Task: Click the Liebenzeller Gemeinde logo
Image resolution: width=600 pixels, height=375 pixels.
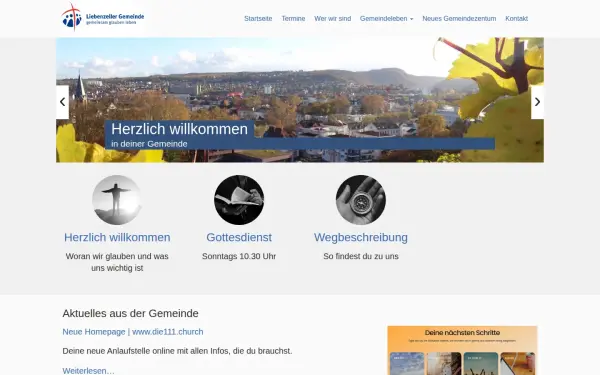Action: click(x=103, y=17)
